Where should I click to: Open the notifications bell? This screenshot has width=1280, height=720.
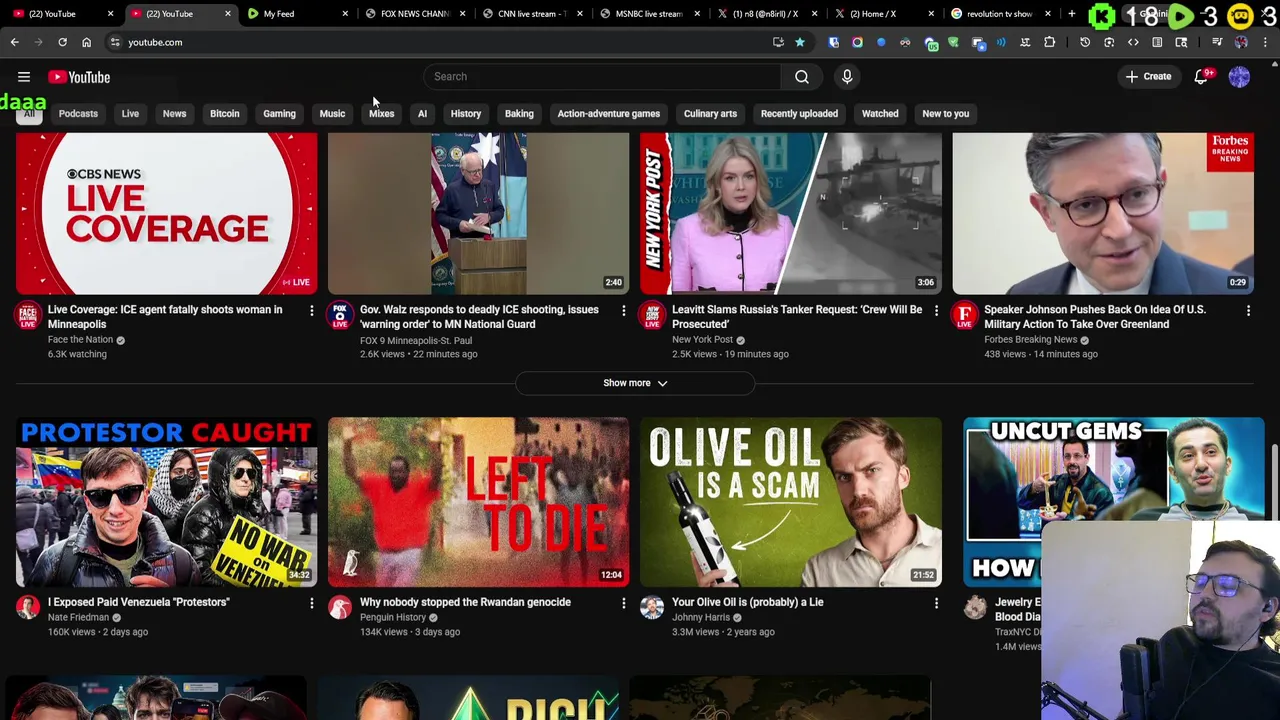pos(1201,77)
